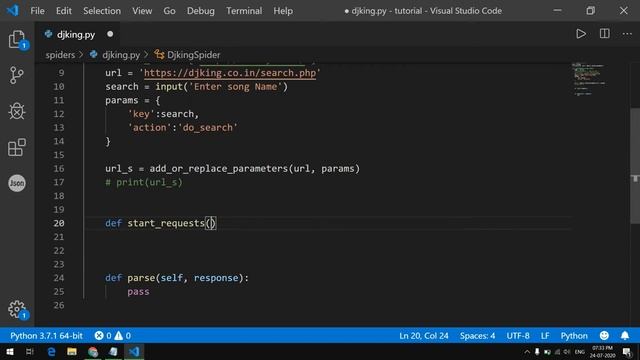
Task: Select Python 3.7.1 64-bit interpreter
Action: (46, 336)
